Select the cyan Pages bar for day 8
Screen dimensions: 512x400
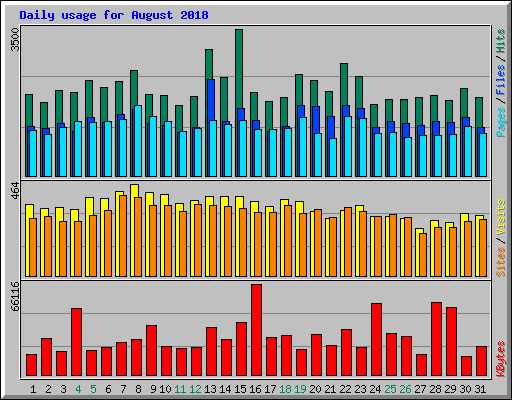coord(138,141)
